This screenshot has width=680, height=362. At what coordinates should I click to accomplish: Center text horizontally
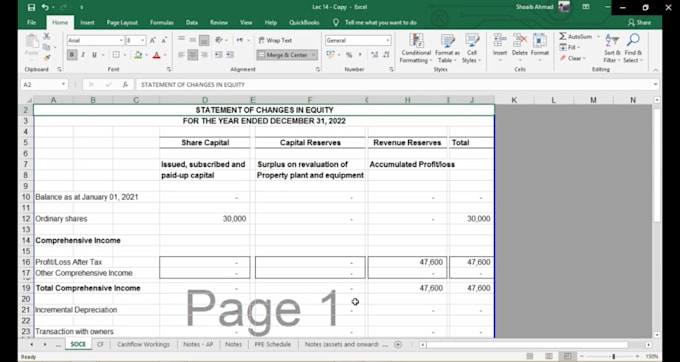pos(193,55)
